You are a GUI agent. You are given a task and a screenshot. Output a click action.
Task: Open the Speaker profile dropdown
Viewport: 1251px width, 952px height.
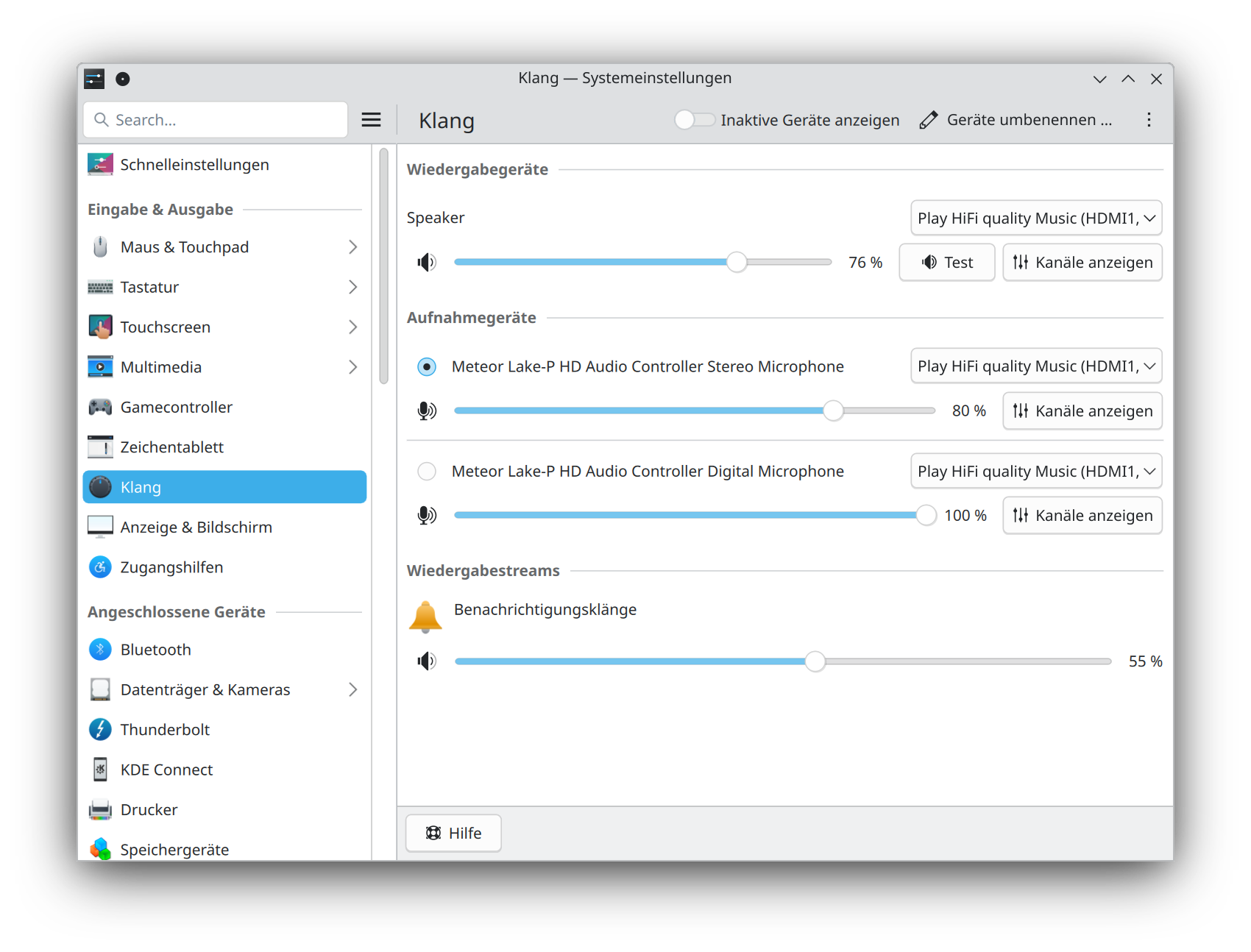point(1036,219)
